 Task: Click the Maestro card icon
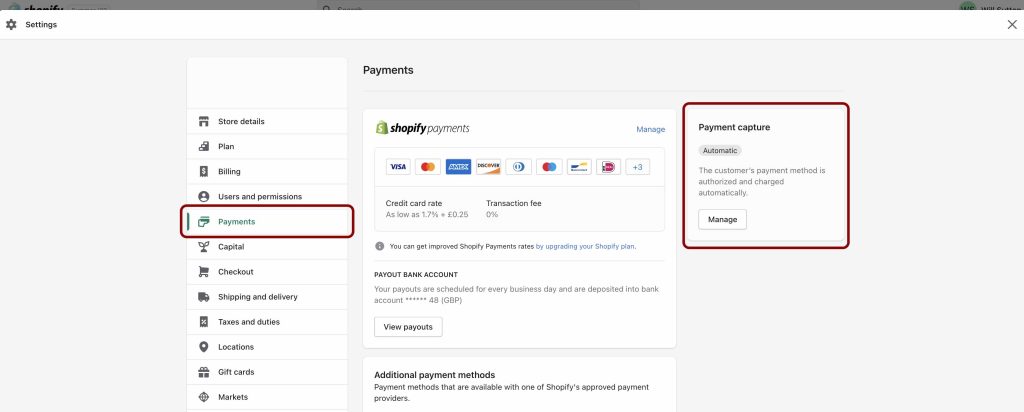coord(549,167)
